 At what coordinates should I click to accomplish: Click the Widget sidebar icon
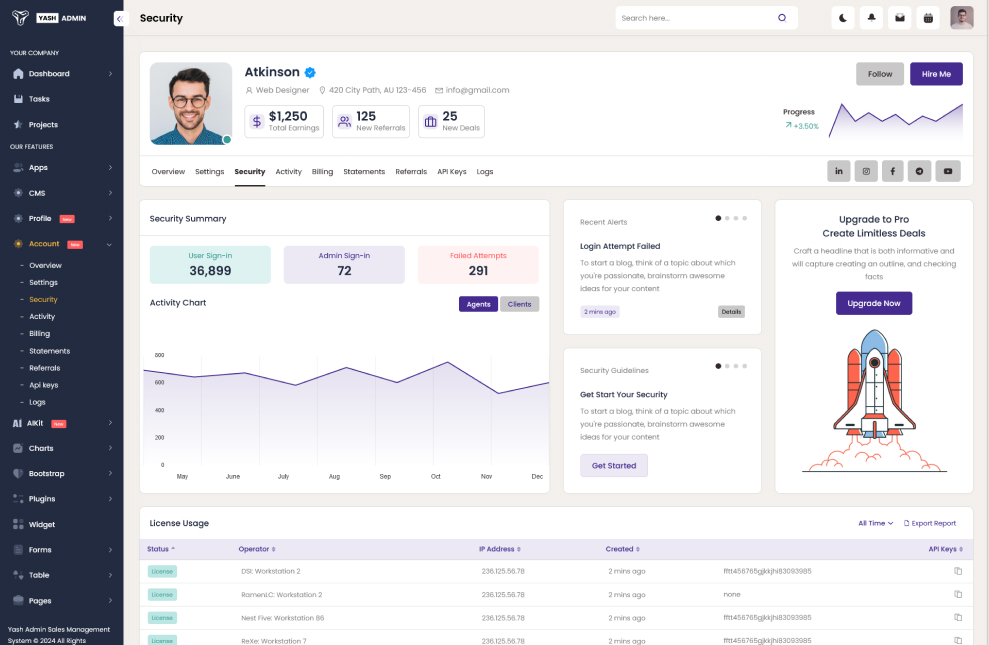(x=18, y=525)
